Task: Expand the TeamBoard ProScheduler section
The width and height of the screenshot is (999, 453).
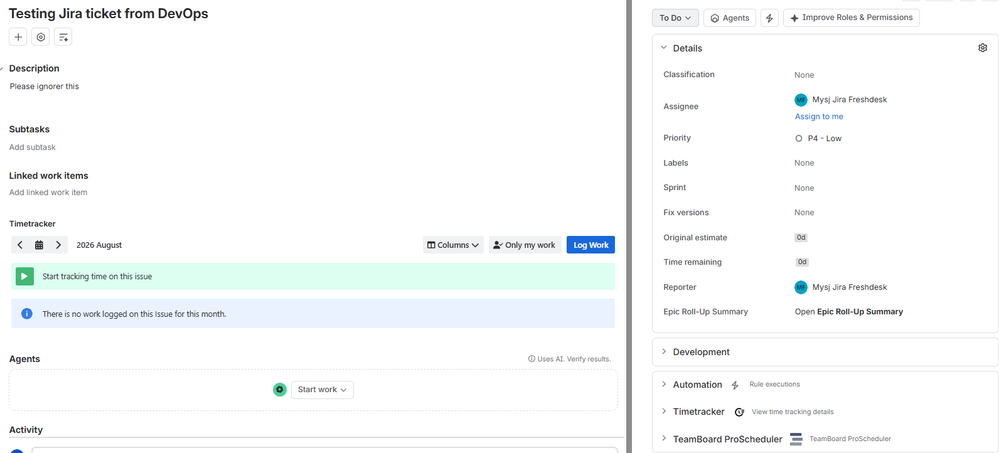Action: coord(664,439)
